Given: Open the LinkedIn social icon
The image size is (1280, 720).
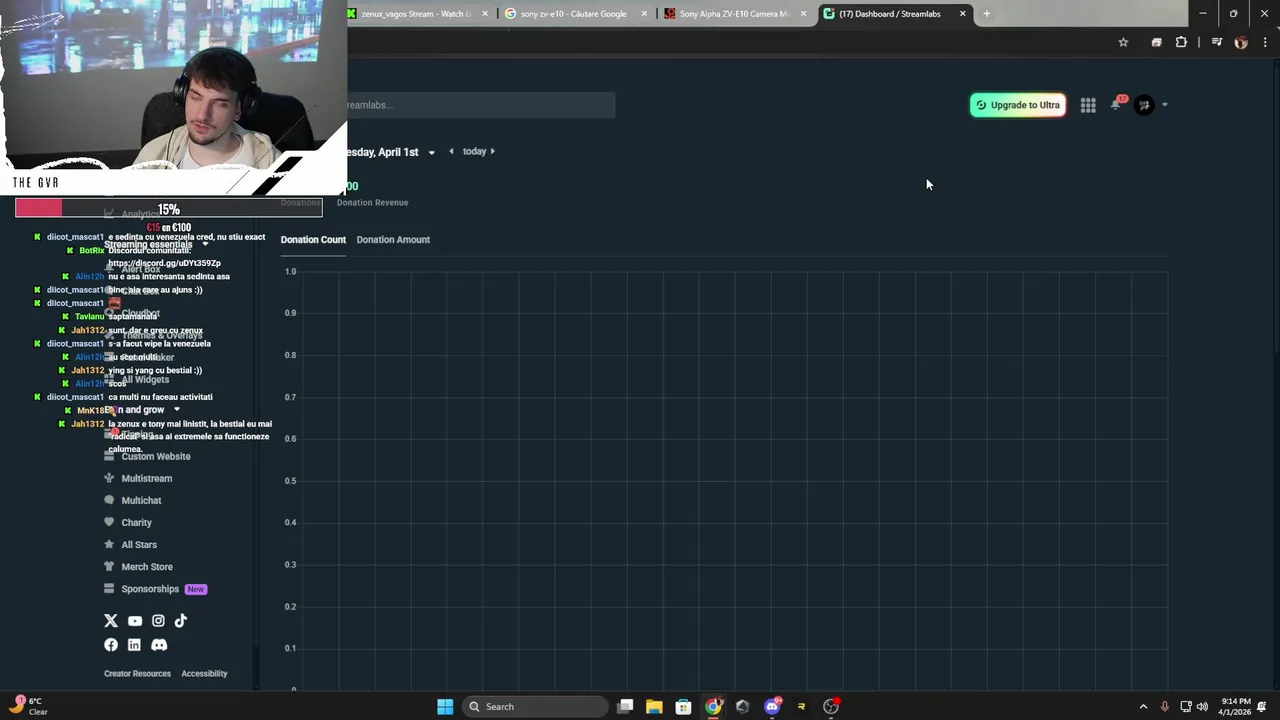Looking at the screenshot, I should (x=134, y=645).
